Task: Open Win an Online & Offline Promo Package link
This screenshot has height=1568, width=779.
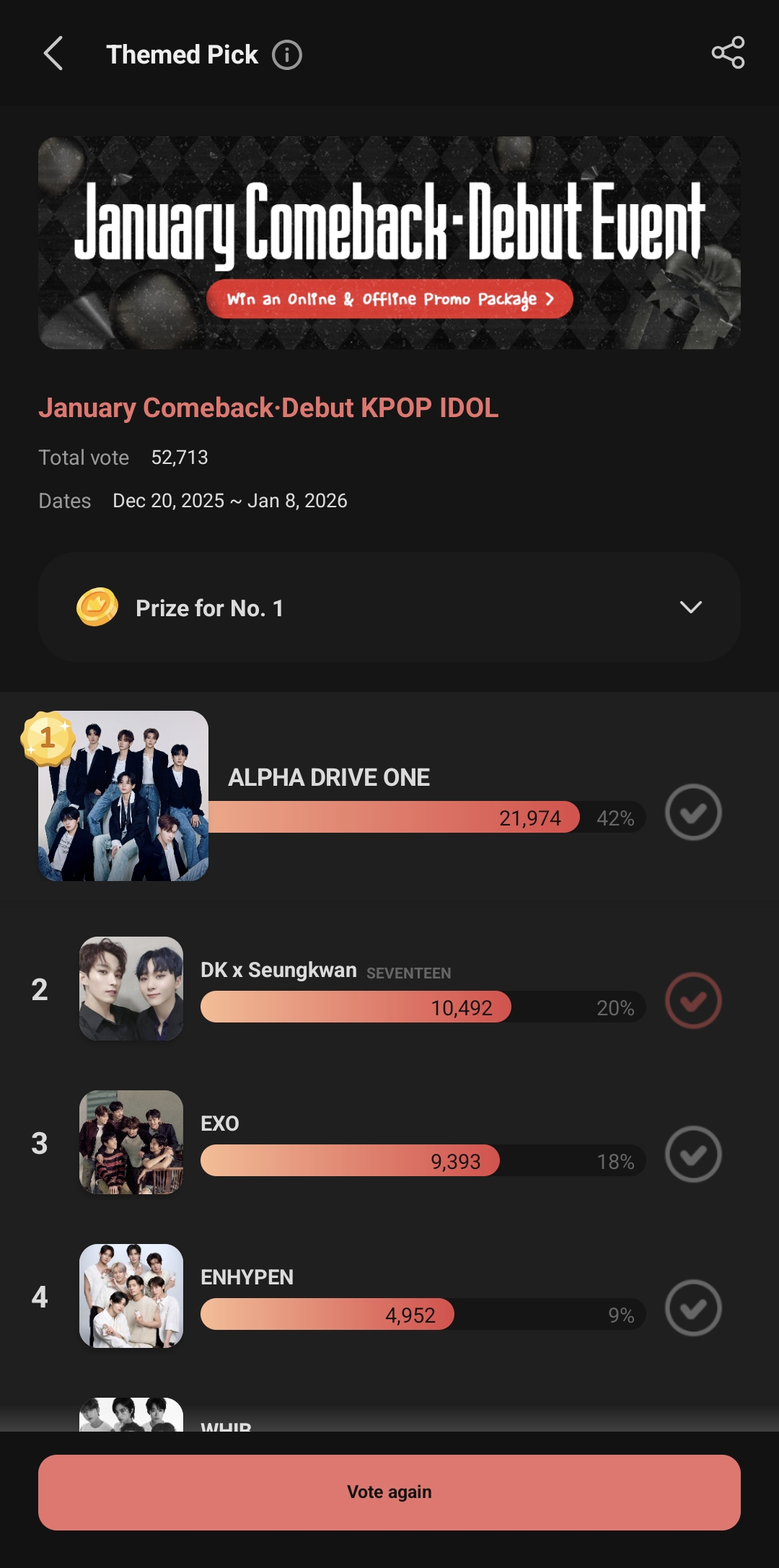Action: tap(389, 299)
